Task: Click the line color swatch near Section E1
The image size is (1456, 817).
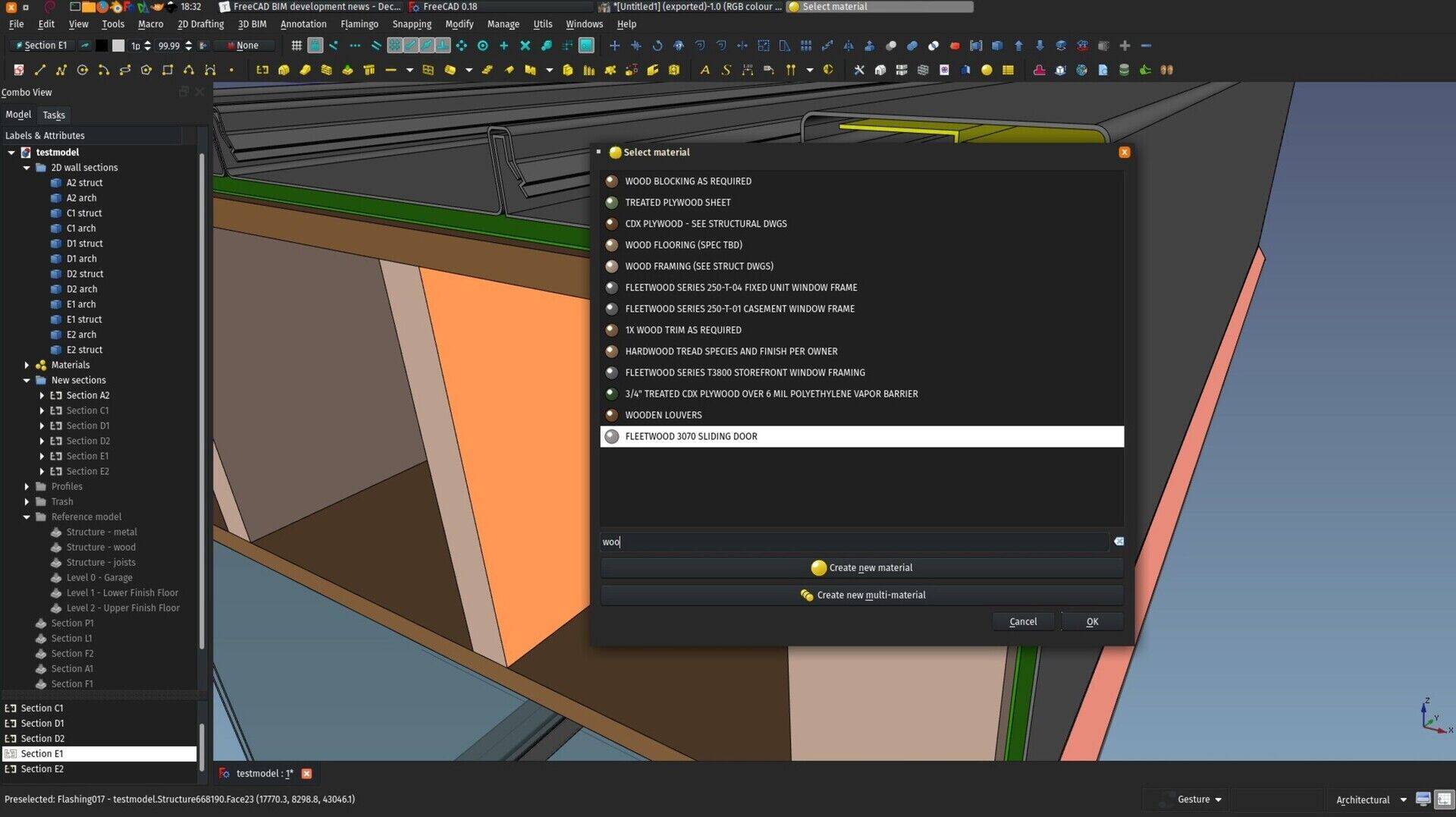Action: [x=102, y=45]
